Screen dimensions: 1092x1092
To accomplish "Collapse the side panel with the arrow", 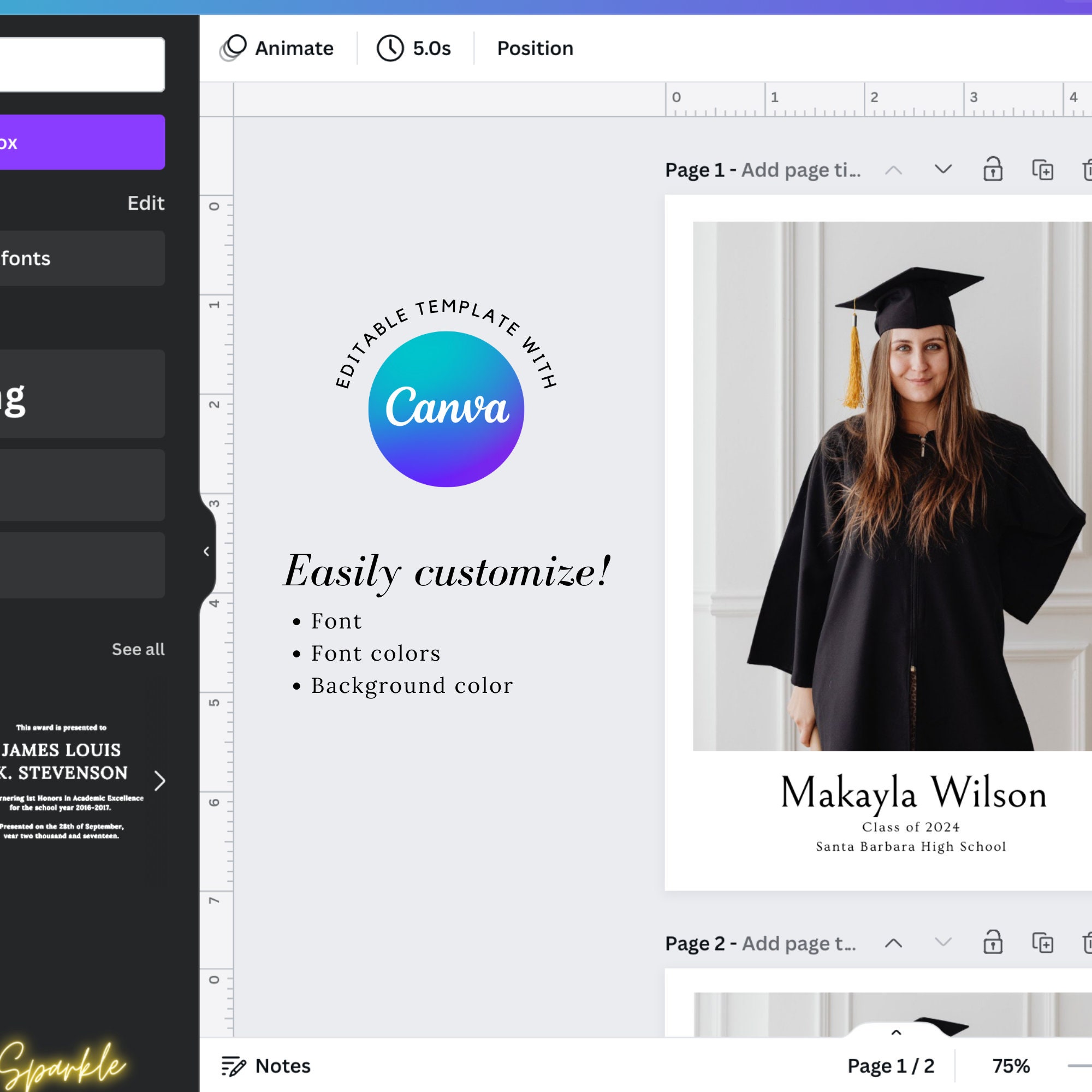I will click(x=206, y=551).
